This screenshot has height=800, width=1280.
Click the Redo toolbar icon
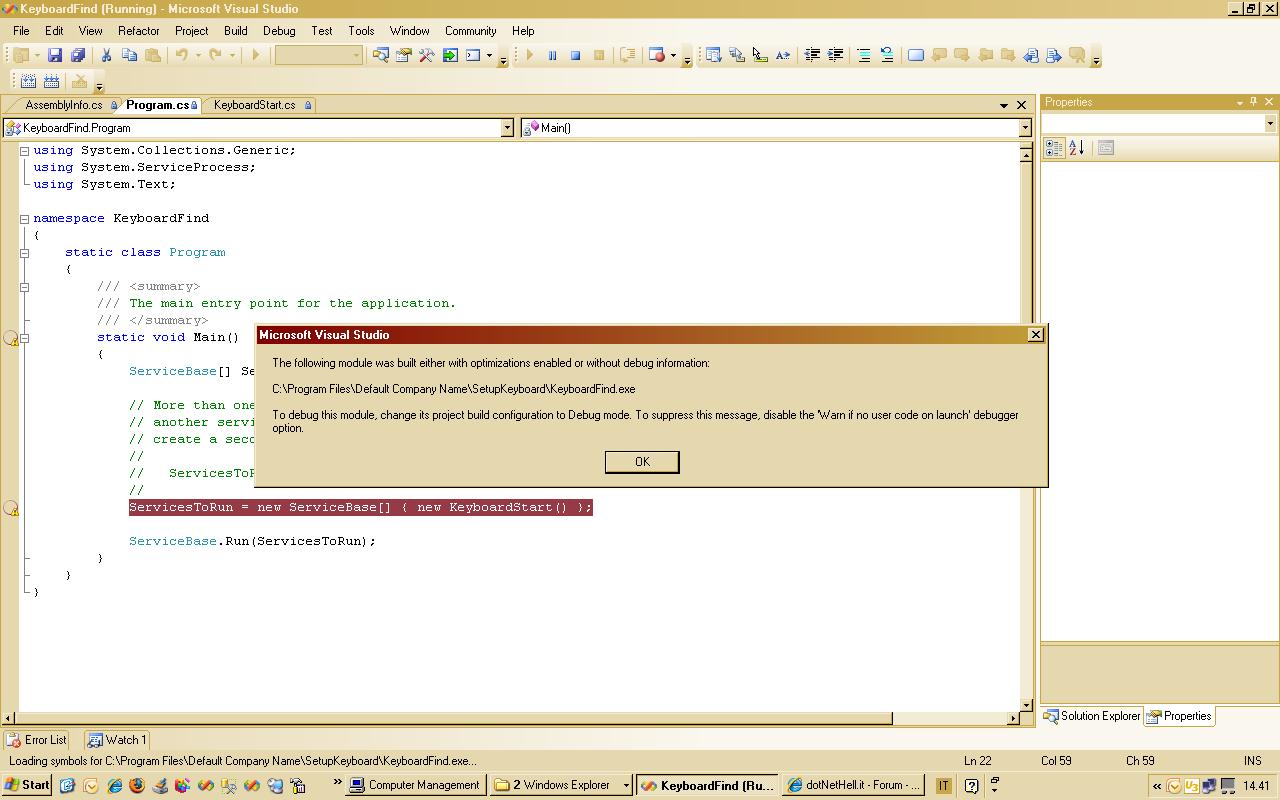point(214,55)
